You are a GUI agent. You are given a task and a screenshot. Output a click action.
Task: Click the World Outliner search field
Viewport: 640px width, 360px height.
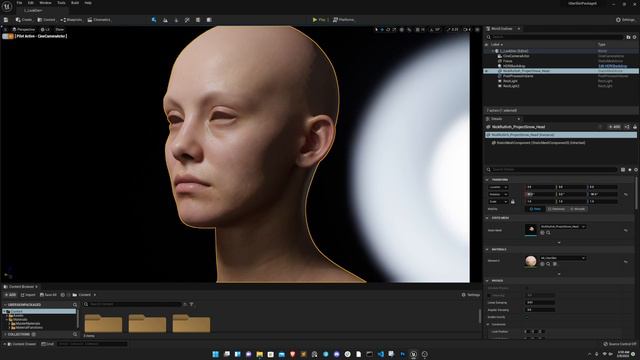[555, 37]
